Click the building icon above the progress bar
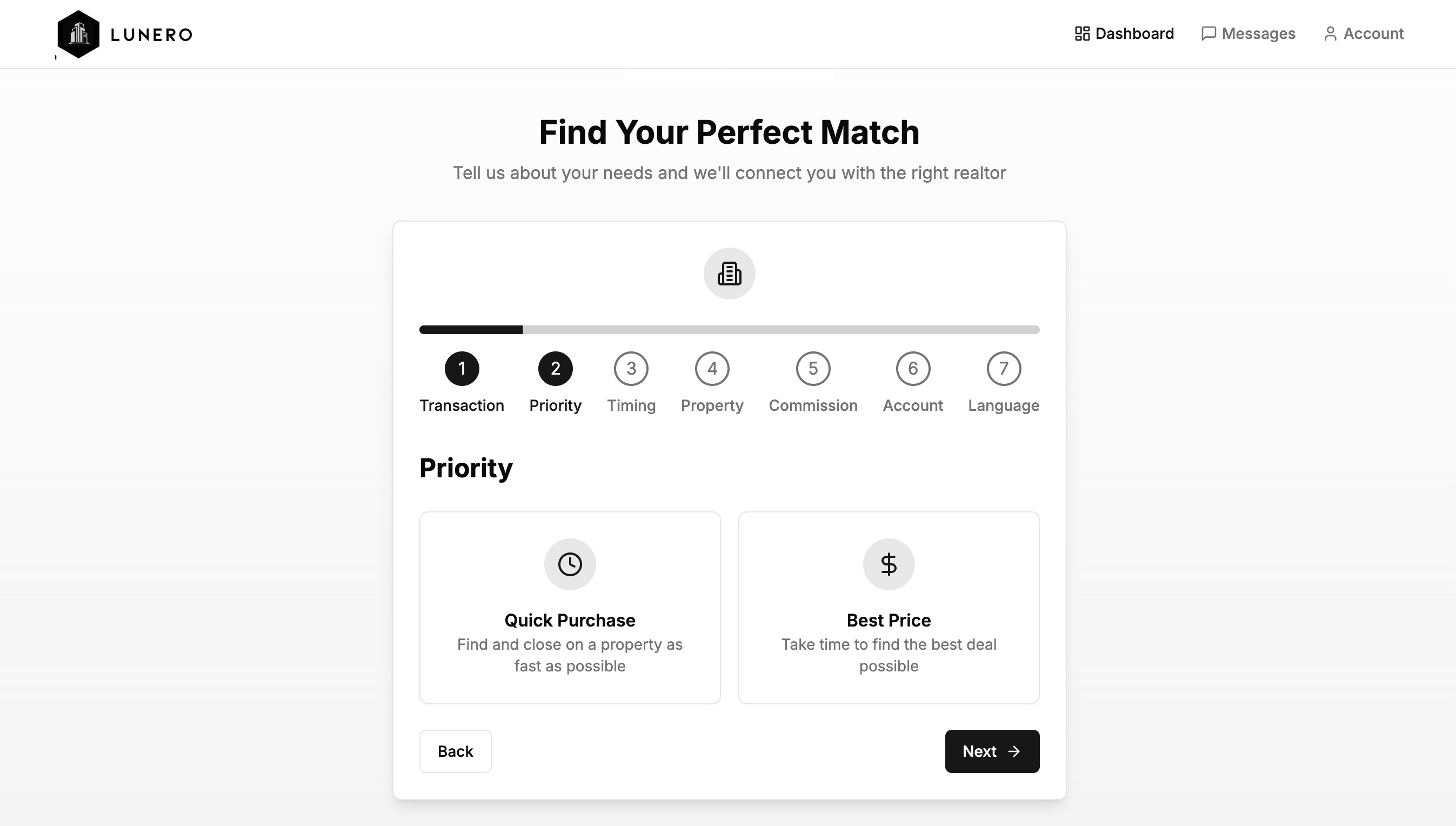The image size is (1456, 826). [729, 274]
